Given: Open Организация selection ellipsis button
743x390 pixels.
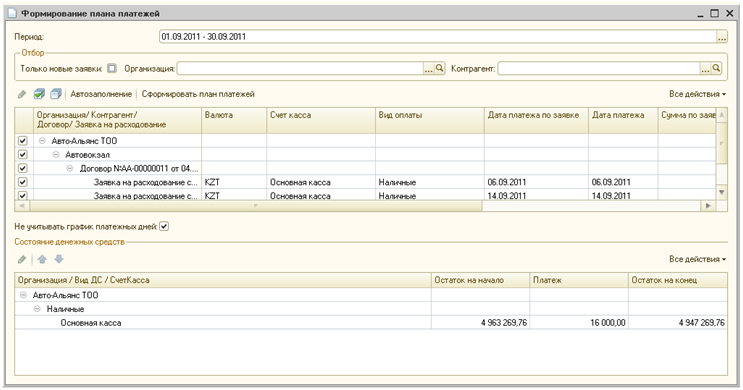Looking at the screenshot, I should tap(429, 69).
